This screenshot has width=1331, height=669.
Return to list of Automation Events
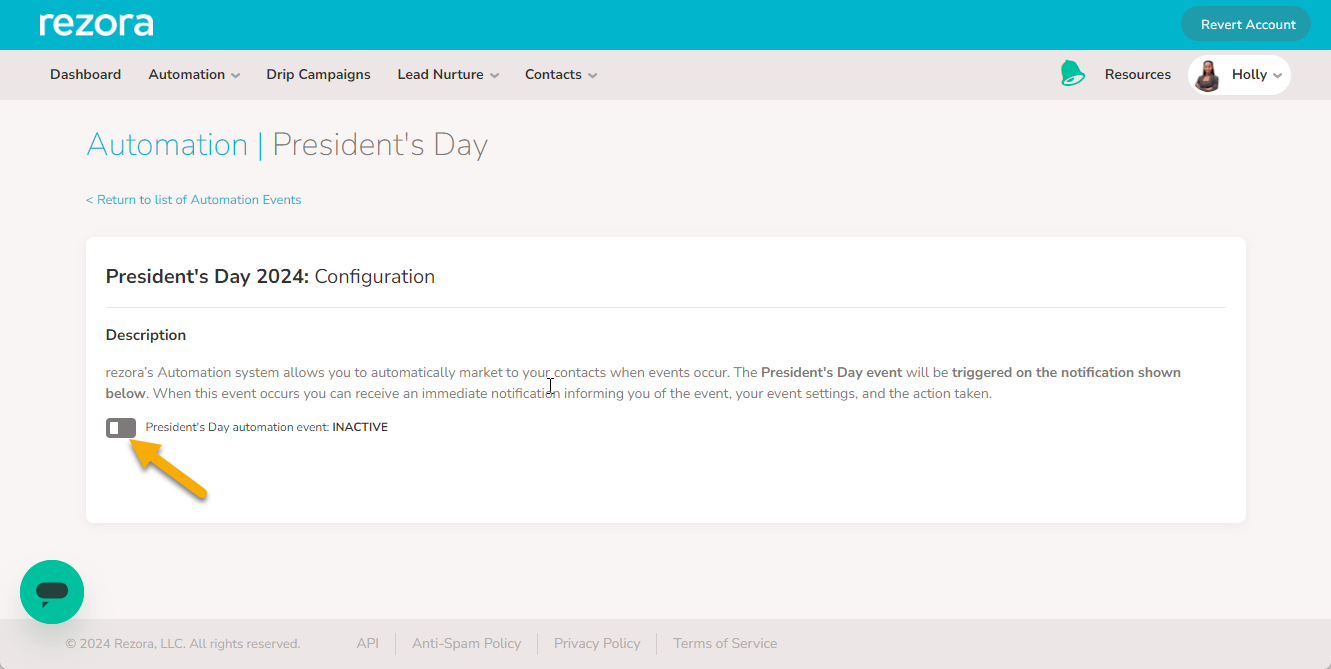pyautogui.click(x=193, y=200)
